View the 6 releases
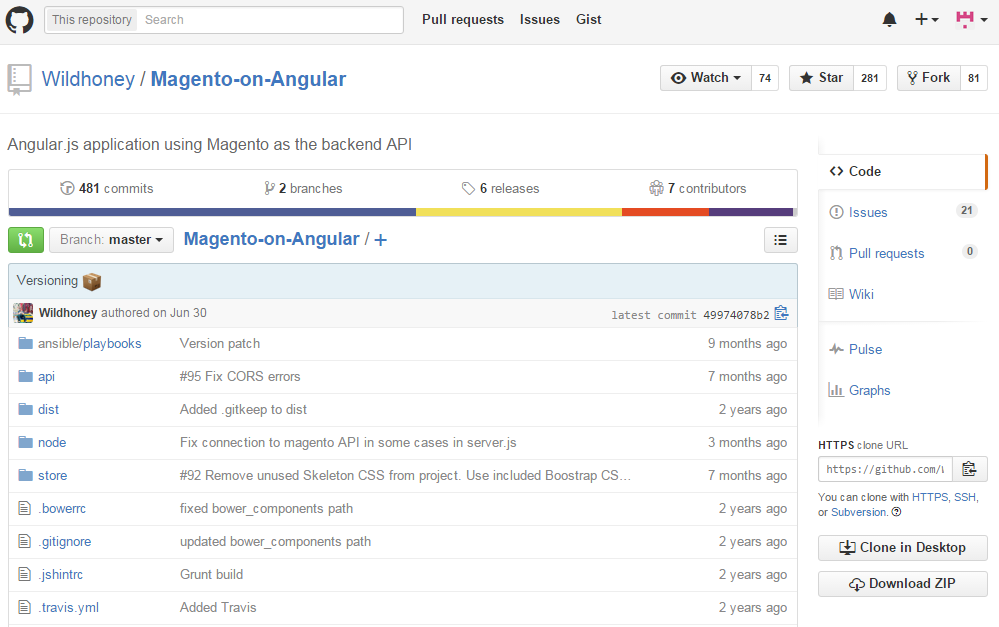Viewport: 999px width, 627px height. [x=501, y=189]
